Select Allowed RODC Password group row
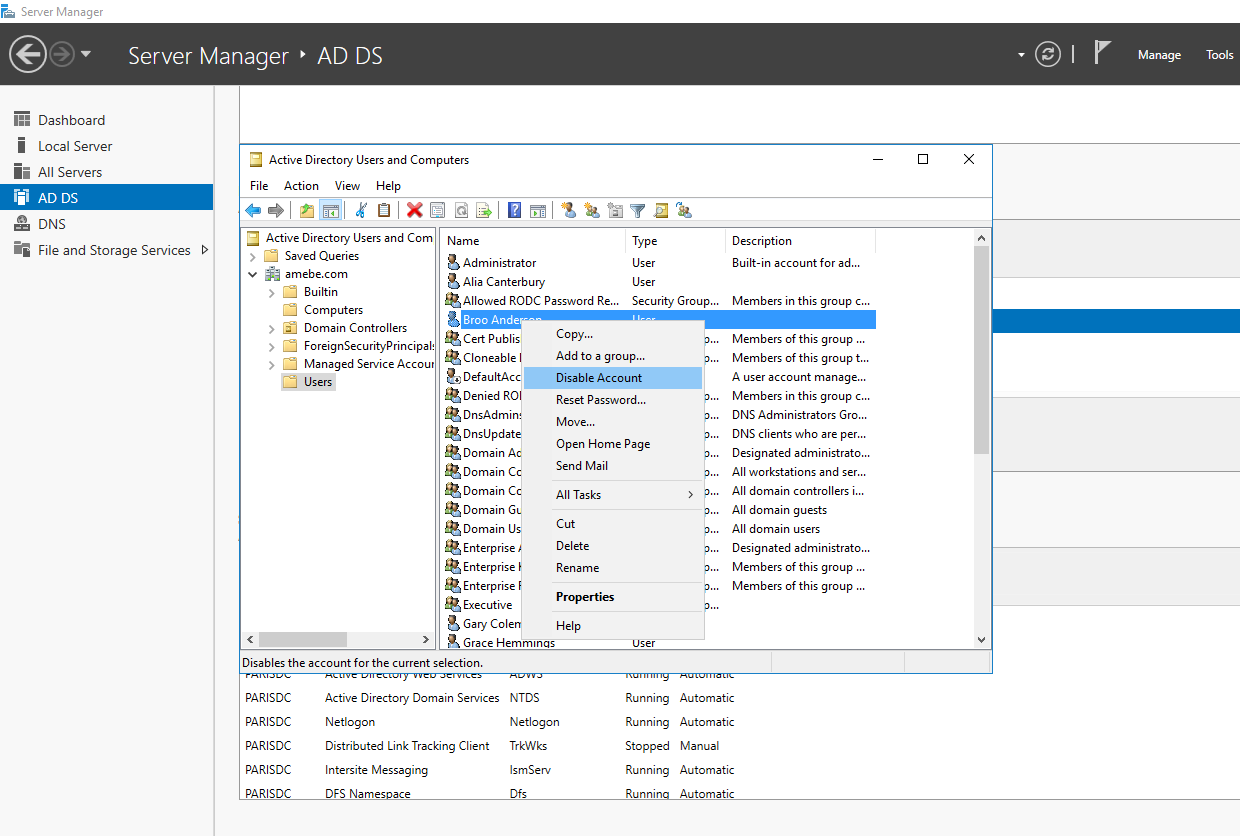 tap(658, 301)
